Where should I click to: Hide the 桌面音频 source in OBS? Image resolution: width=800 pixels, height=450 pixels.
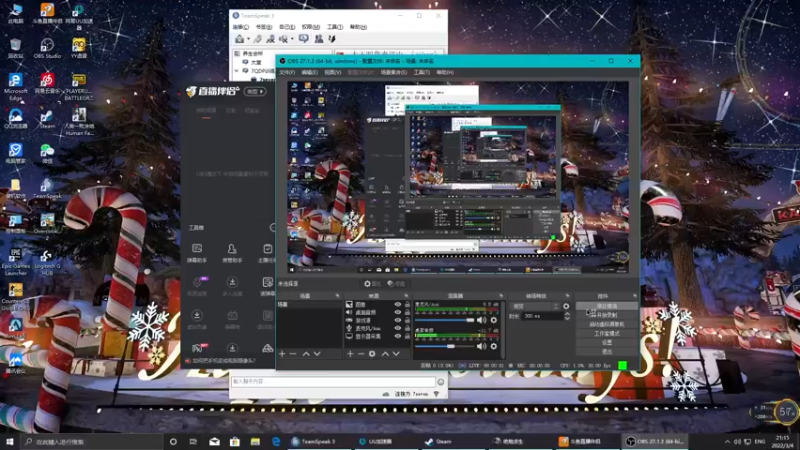[397, 312]
